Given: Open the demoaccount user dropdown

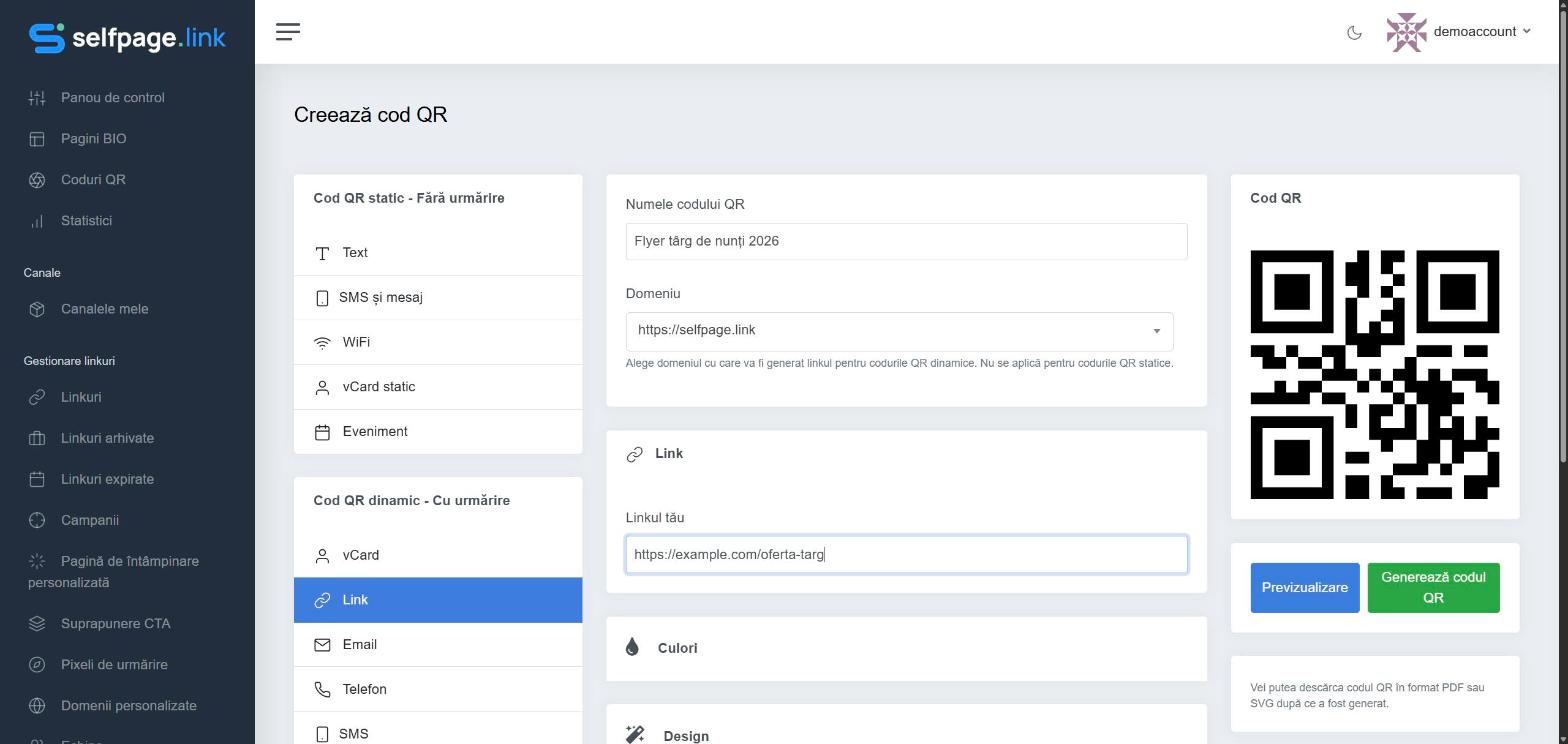Looking at the screenshot, I should [x=1459, y=32].
